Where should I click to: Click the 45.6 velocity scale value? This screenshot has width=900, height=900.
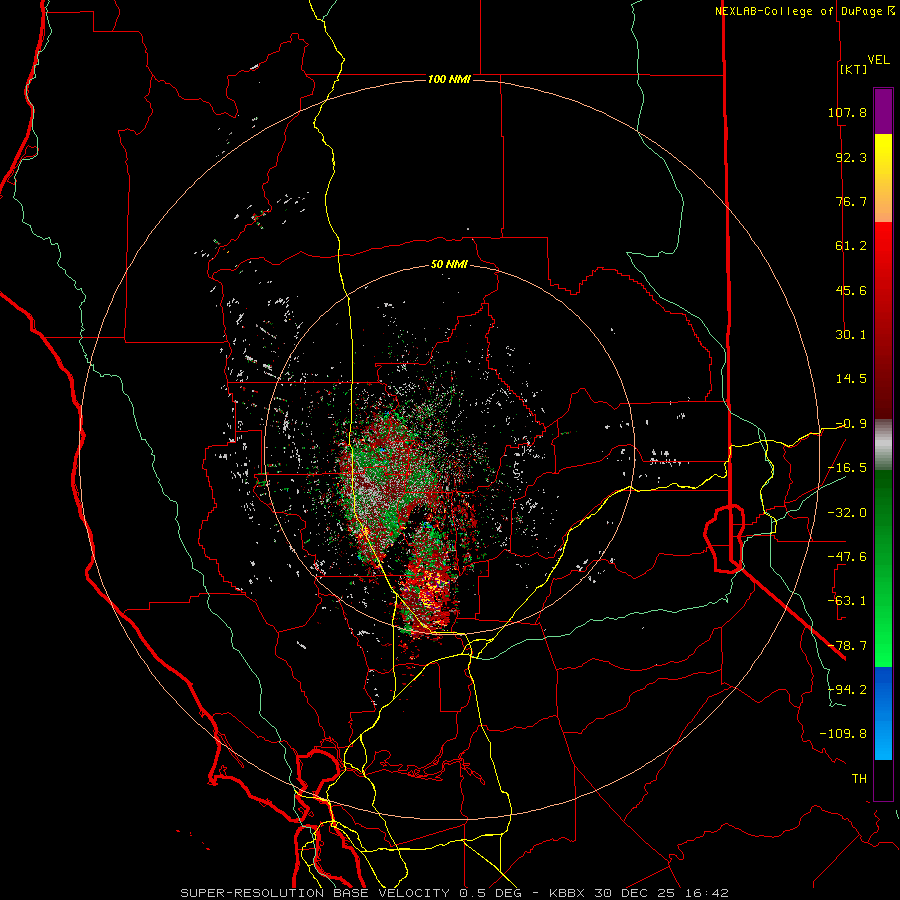(x=851, y=290)
